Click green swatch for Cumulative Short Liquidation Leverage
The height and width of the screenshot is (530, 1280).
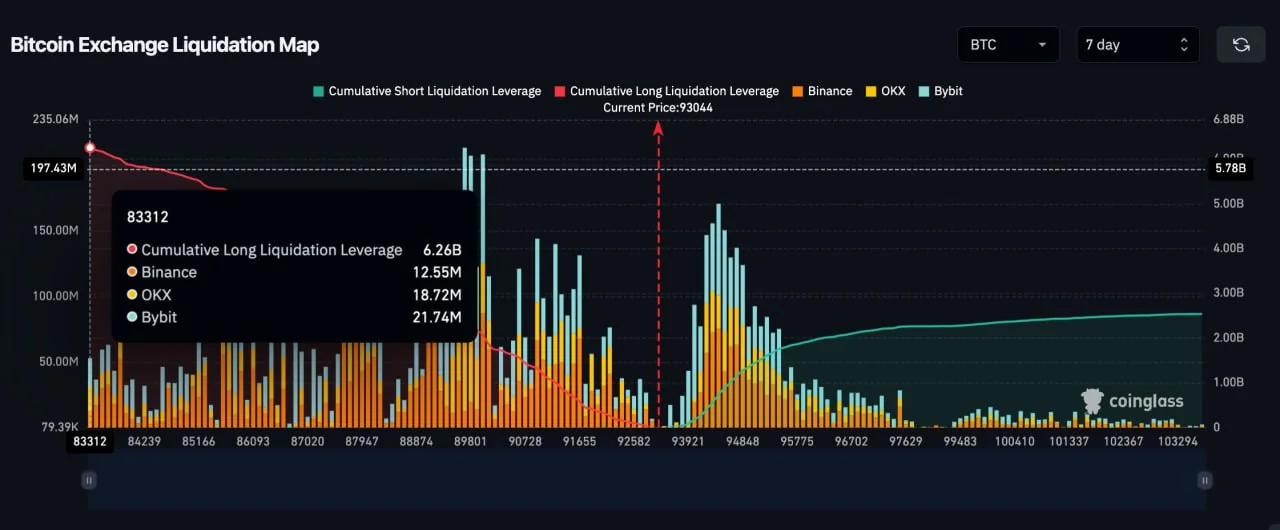318,91
